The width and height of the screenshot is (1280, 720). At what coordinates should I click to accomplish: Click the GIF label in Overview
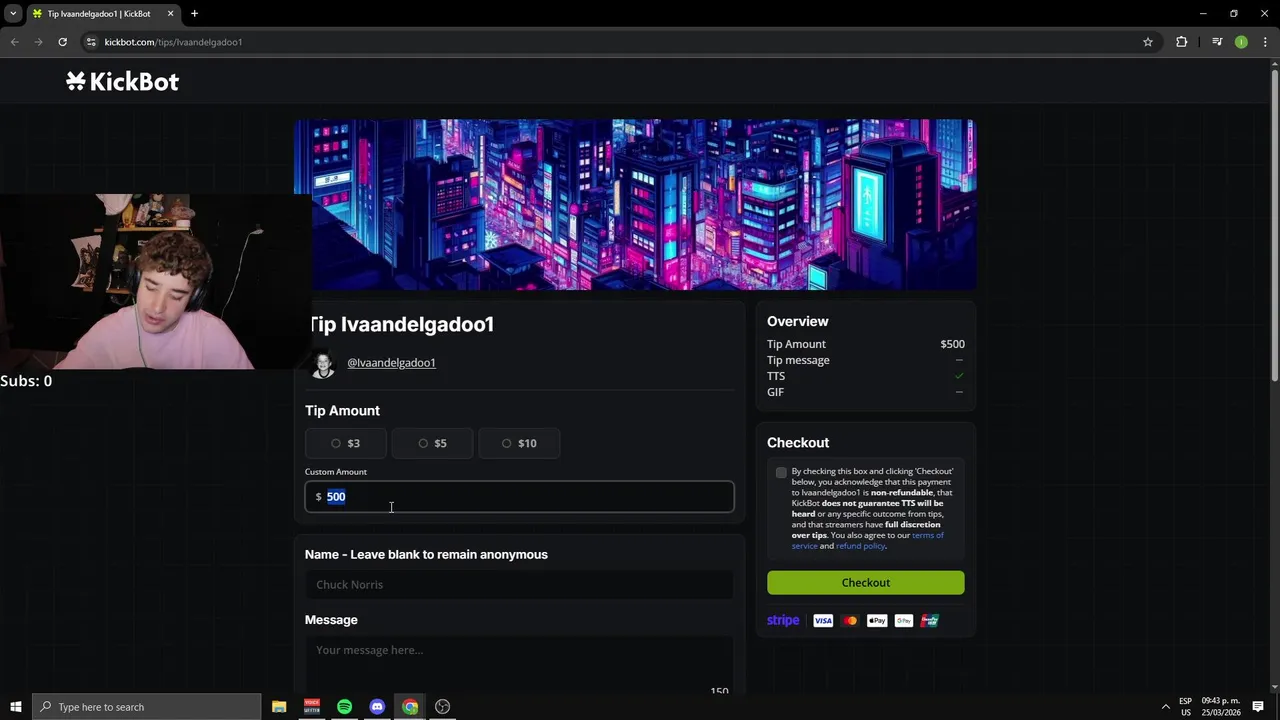[775, 392]
